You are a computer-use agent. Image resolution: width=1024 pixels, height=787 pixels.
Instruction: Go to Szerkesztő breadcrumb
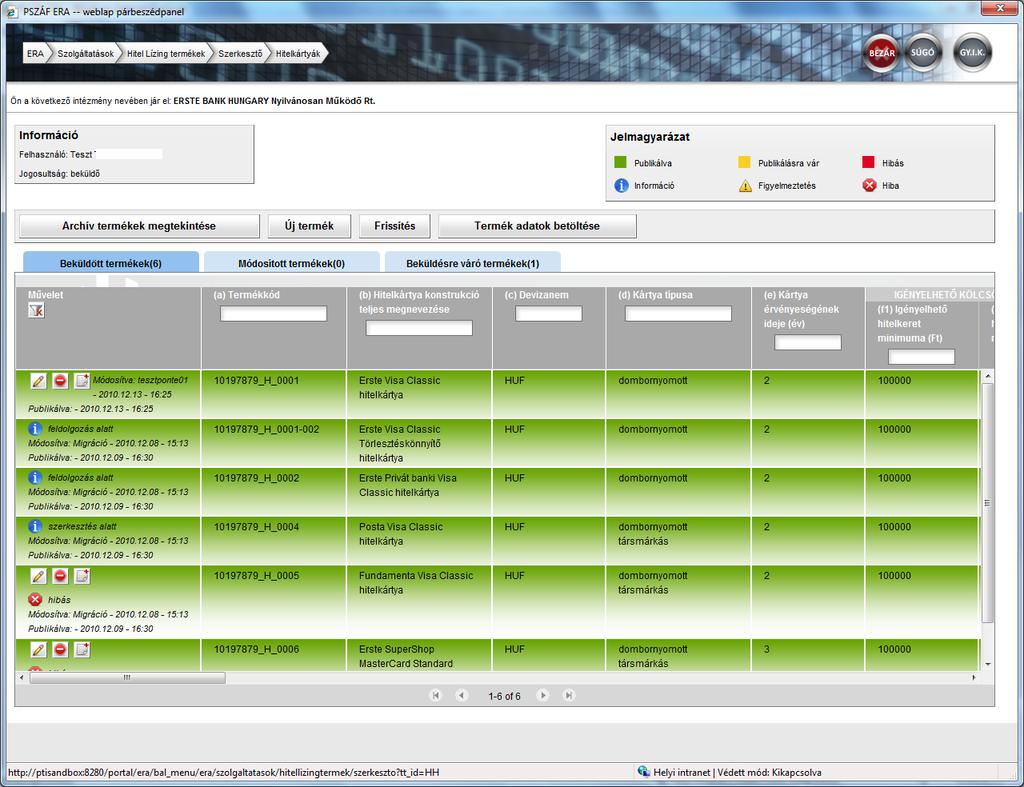[x=240, y=54]
